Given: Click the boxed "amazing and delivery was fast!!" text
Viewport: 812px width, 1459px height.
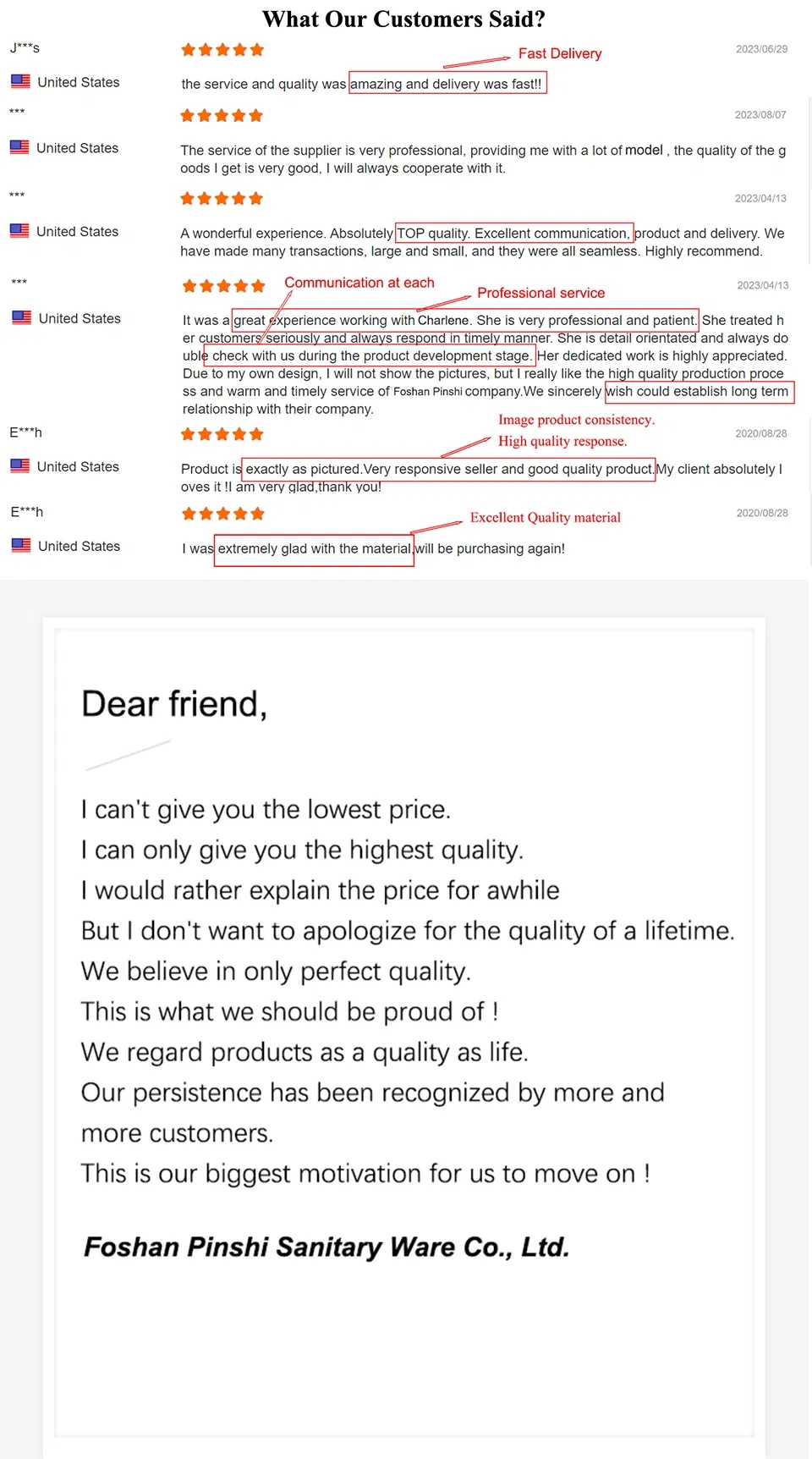Looking at the screenshot, I should [x=447, y=83].
